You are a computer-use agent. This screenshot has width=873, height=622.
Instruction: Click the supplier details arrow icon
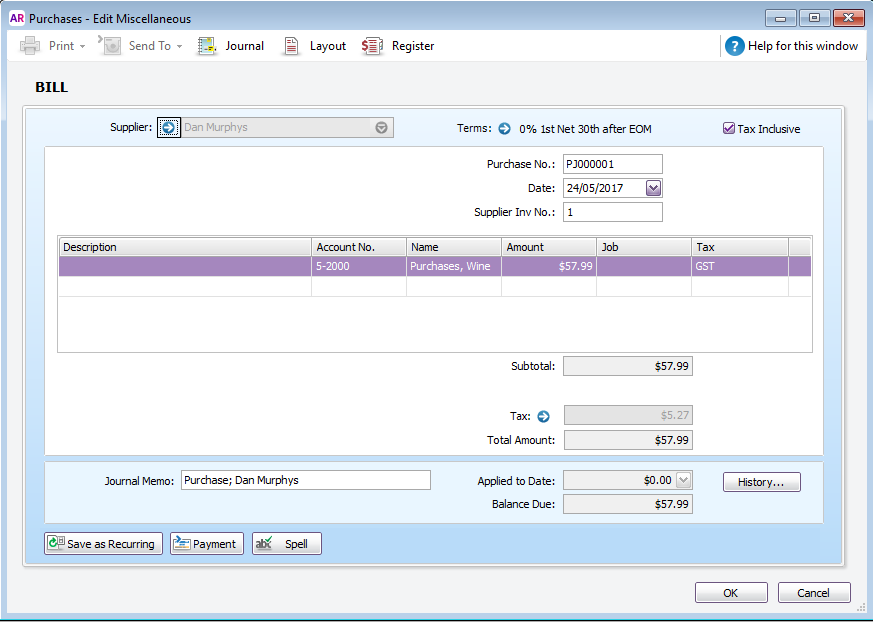168,128
